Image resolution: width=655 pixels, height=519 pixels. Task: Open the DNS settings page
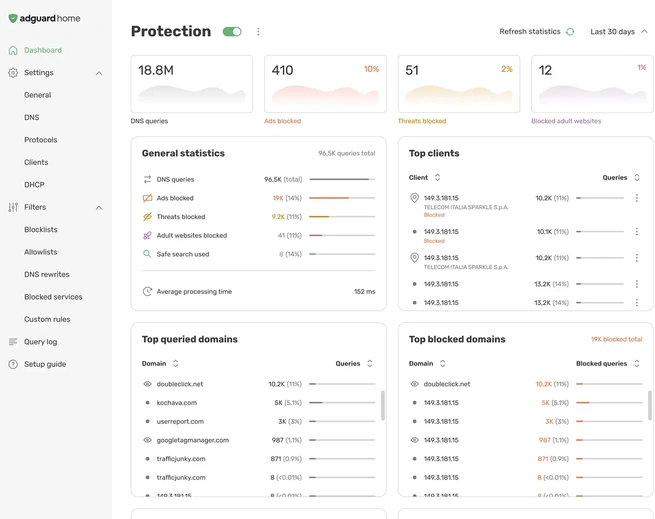[x=32, y=117]
